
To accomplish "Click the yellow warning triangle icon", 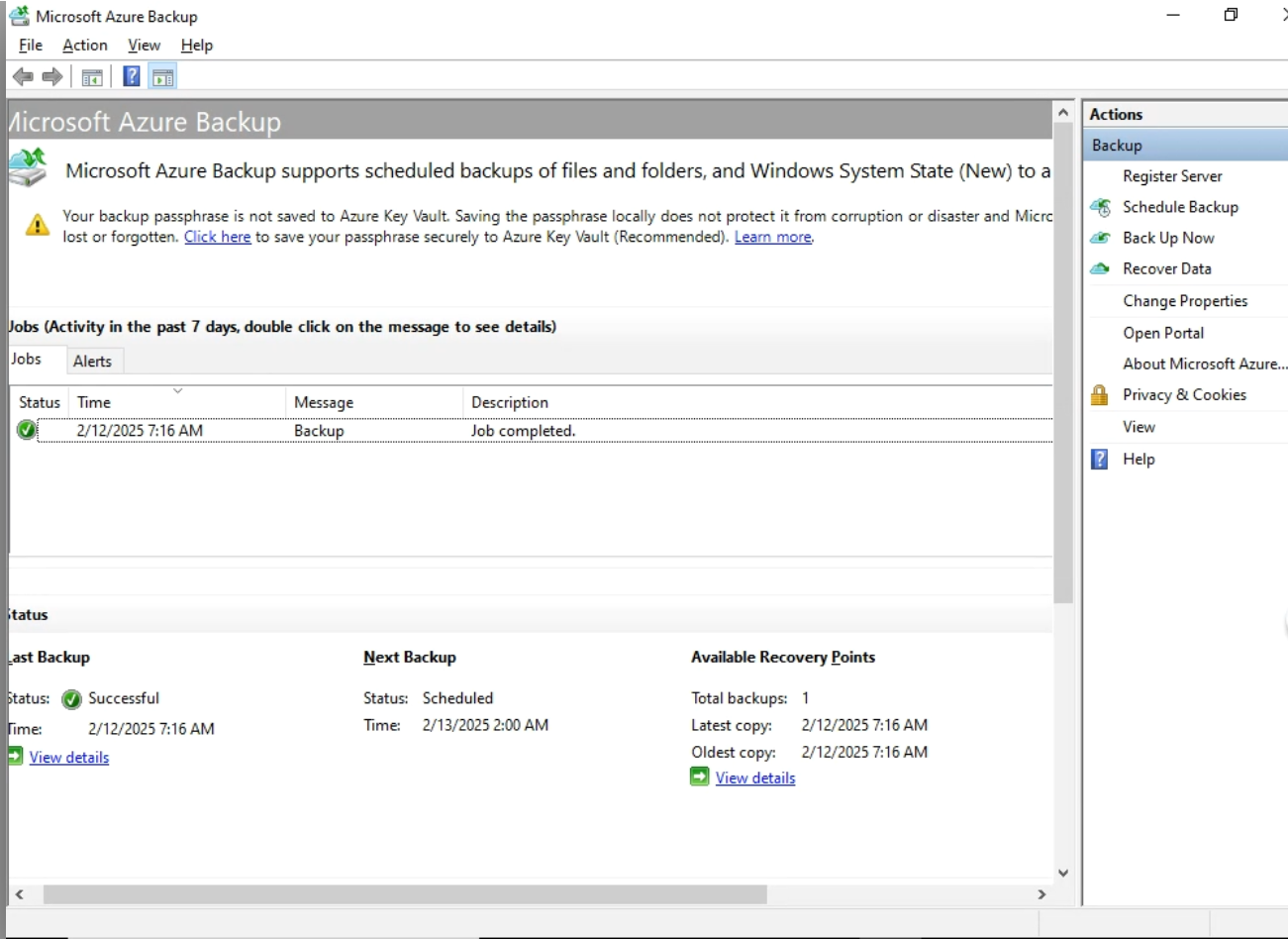I will pos(37,225).
